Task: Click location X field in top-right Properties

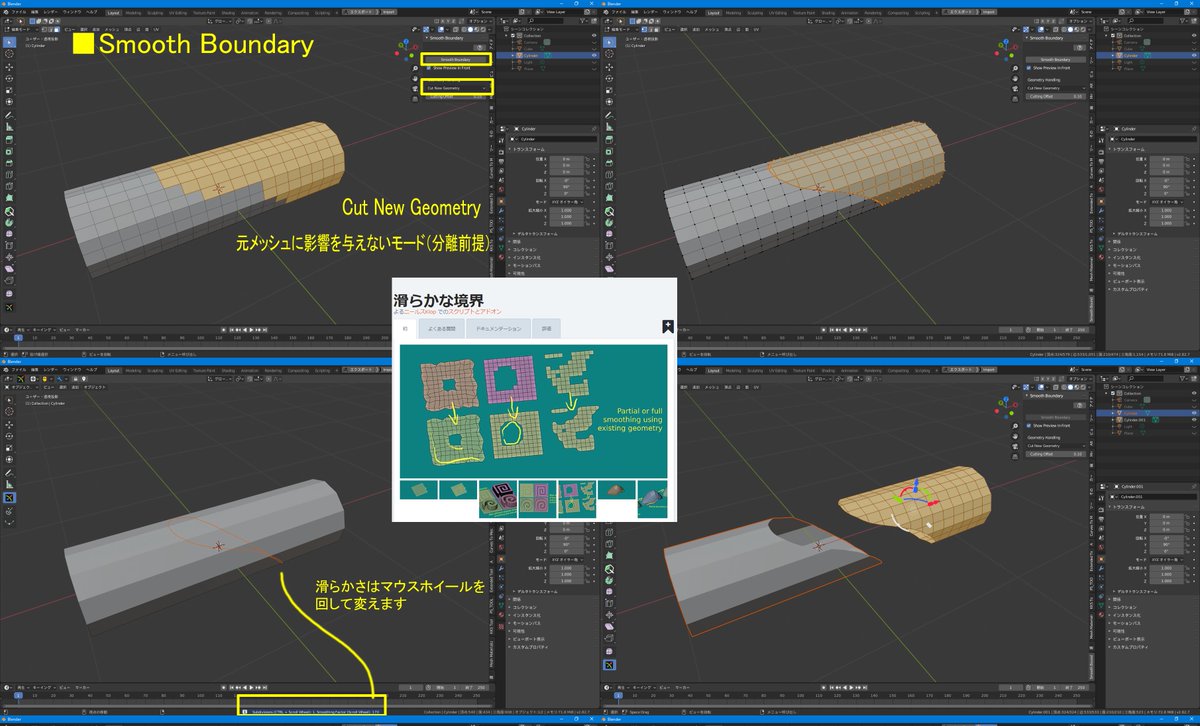Action: [1167, 159]
